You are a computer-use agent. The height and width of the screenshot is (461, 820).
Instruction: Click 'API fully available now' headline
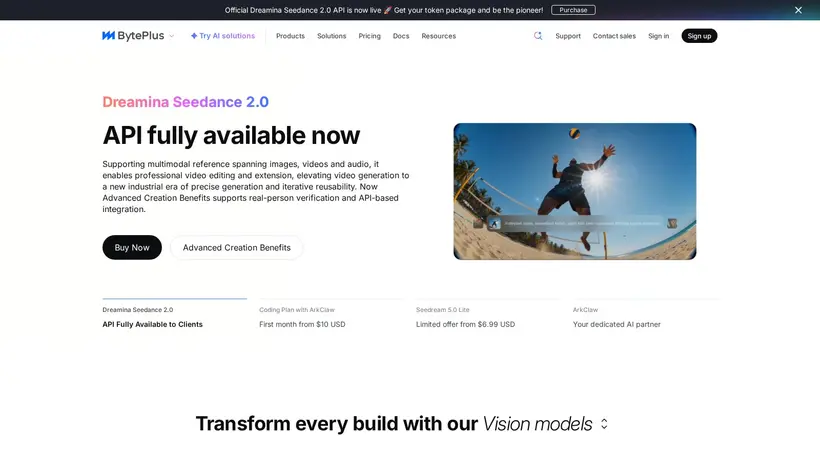tap(231, 135)
